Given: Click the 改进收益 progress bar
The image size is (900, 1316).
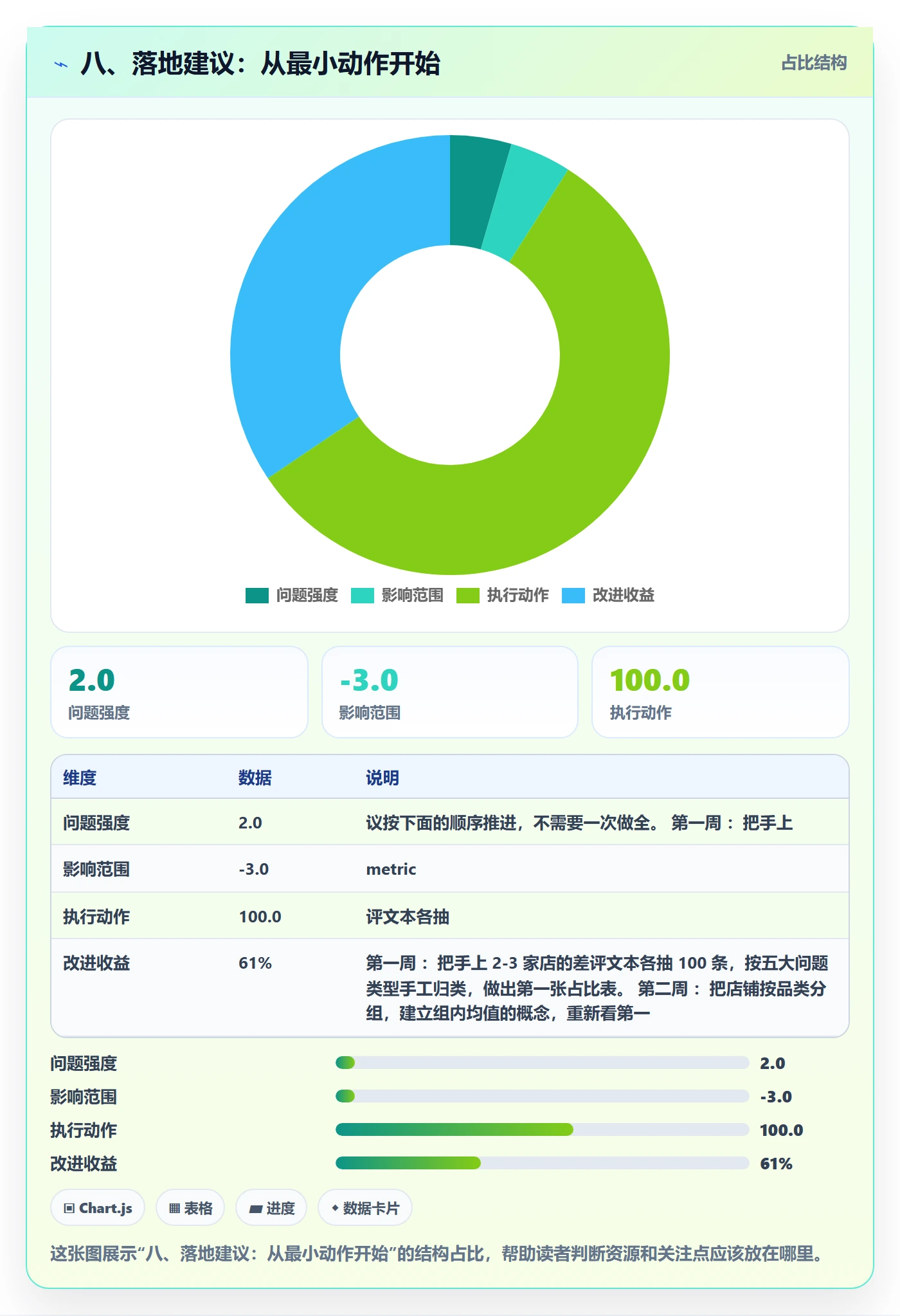Looking at the screenshot, I should (542, 1163).
